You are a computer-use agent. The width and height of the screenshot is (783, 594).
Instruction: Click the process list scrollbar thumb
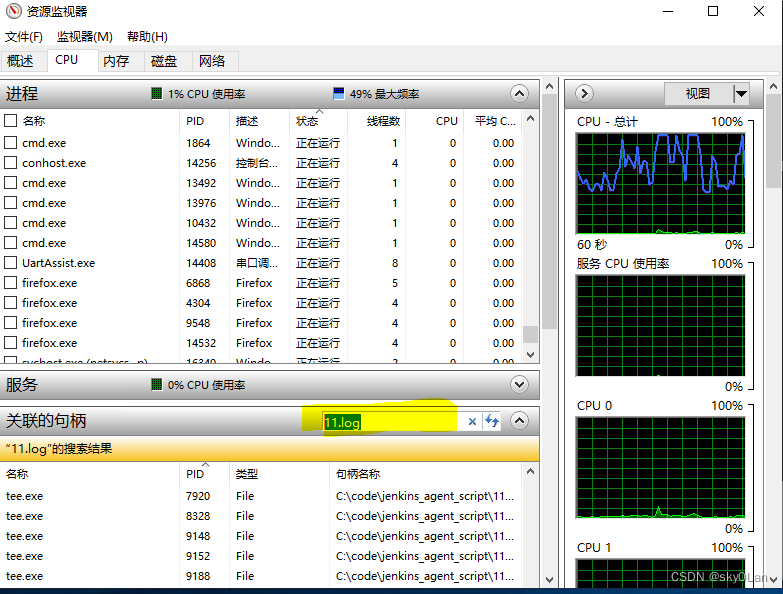[530, 334]
